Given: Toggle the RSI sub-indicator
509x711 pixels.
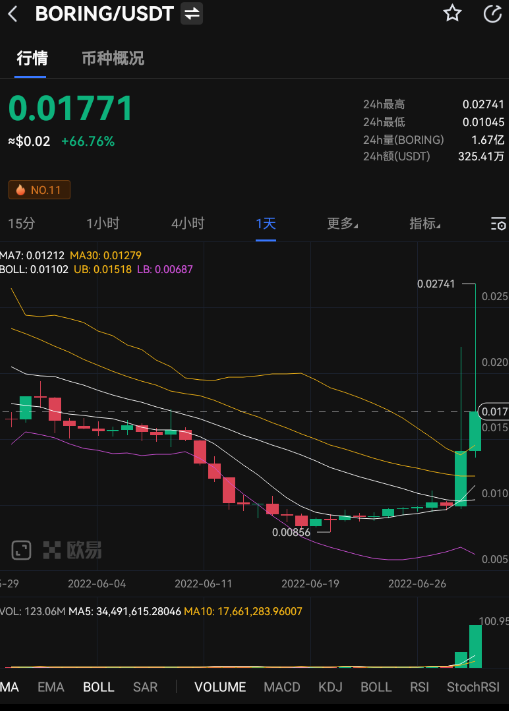Looking at the screenshot, I should [x=419, y=687].
